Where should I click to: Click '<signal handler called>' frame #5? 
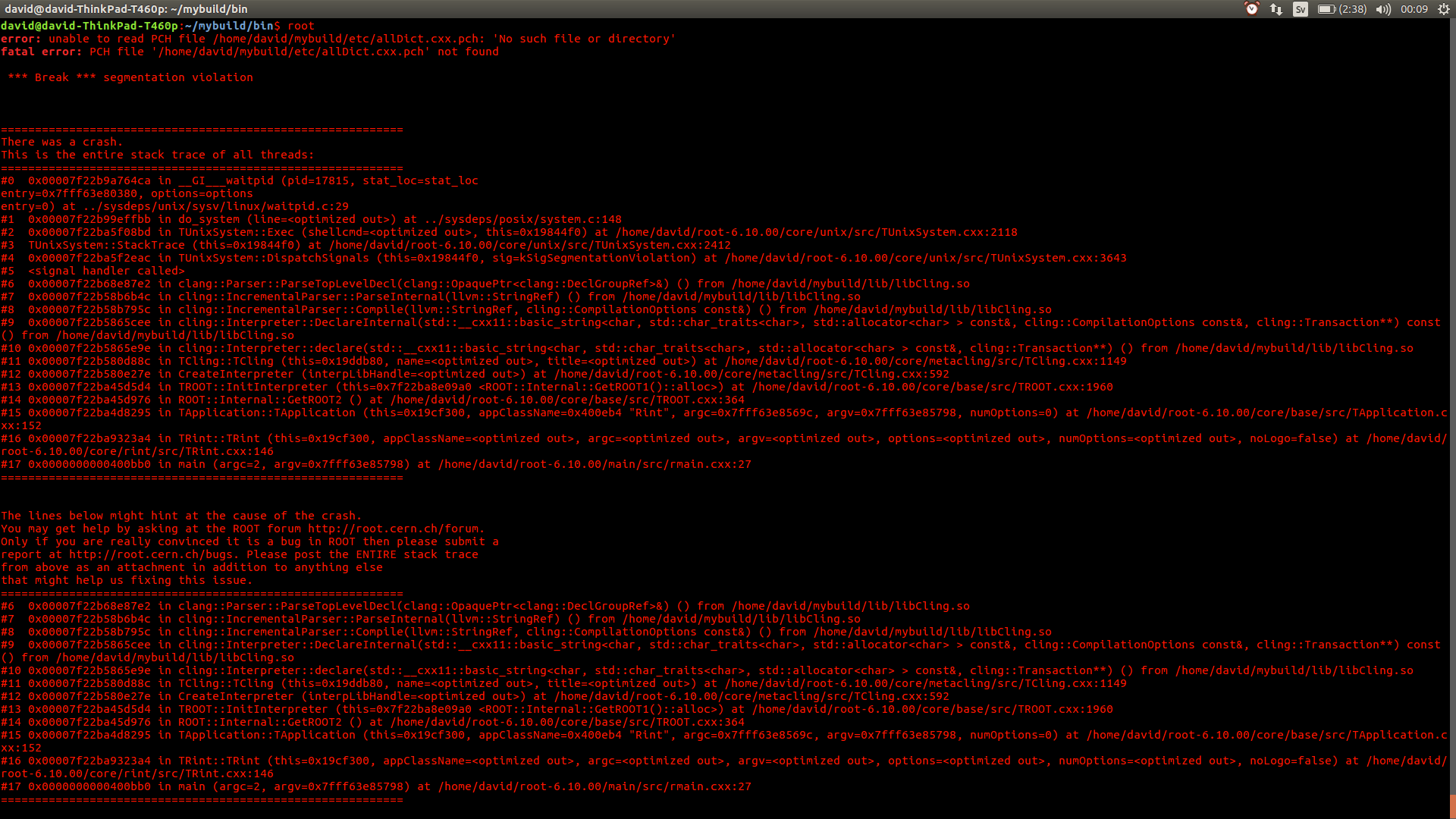tap(106, 271)
